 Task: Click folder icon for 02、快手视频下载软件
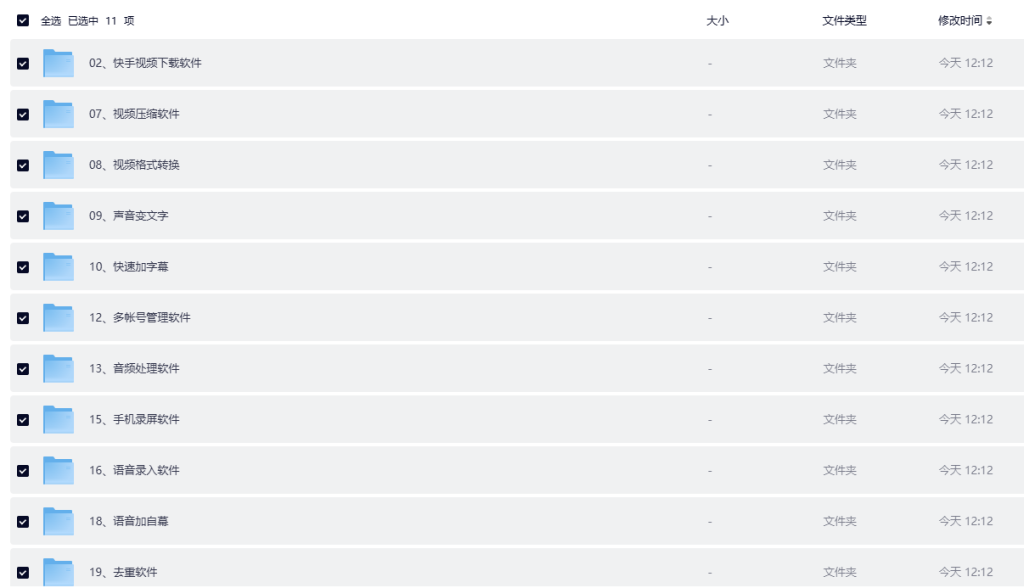tap(58, 63)
